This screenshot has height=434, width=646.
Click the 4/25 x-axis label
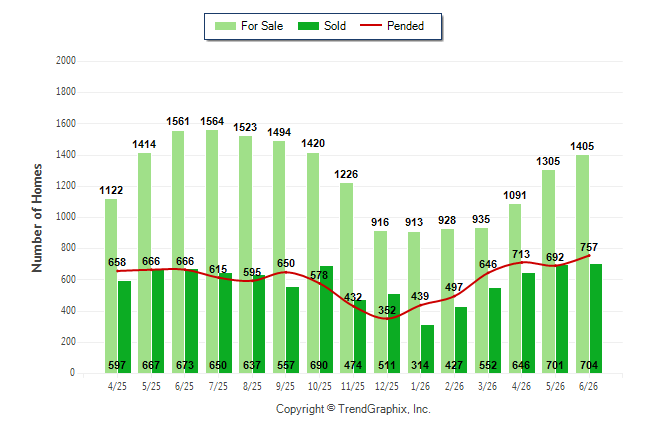[117, 386]
